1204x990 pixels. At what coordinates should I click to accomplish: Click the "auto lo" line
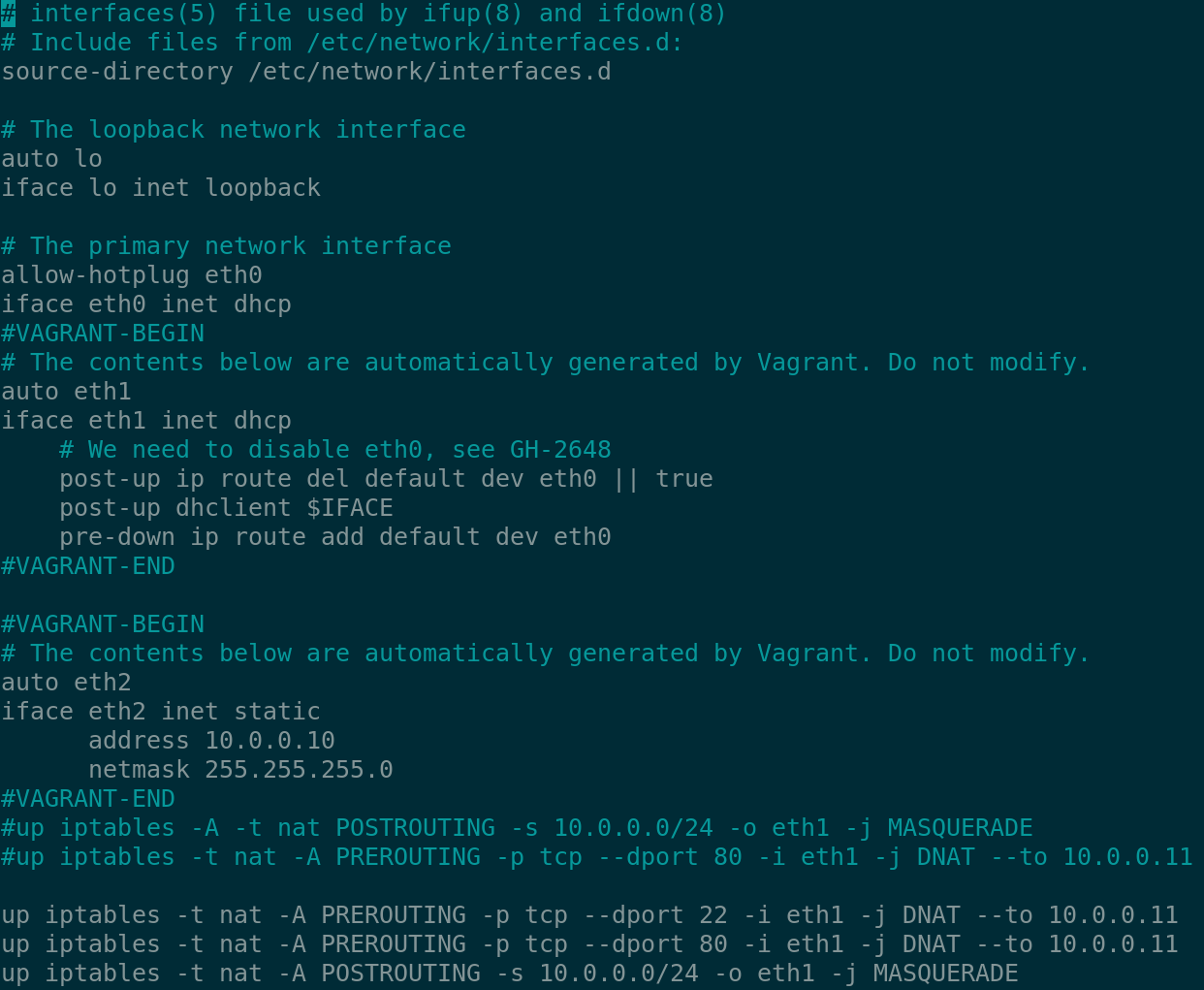click(51, 159)
